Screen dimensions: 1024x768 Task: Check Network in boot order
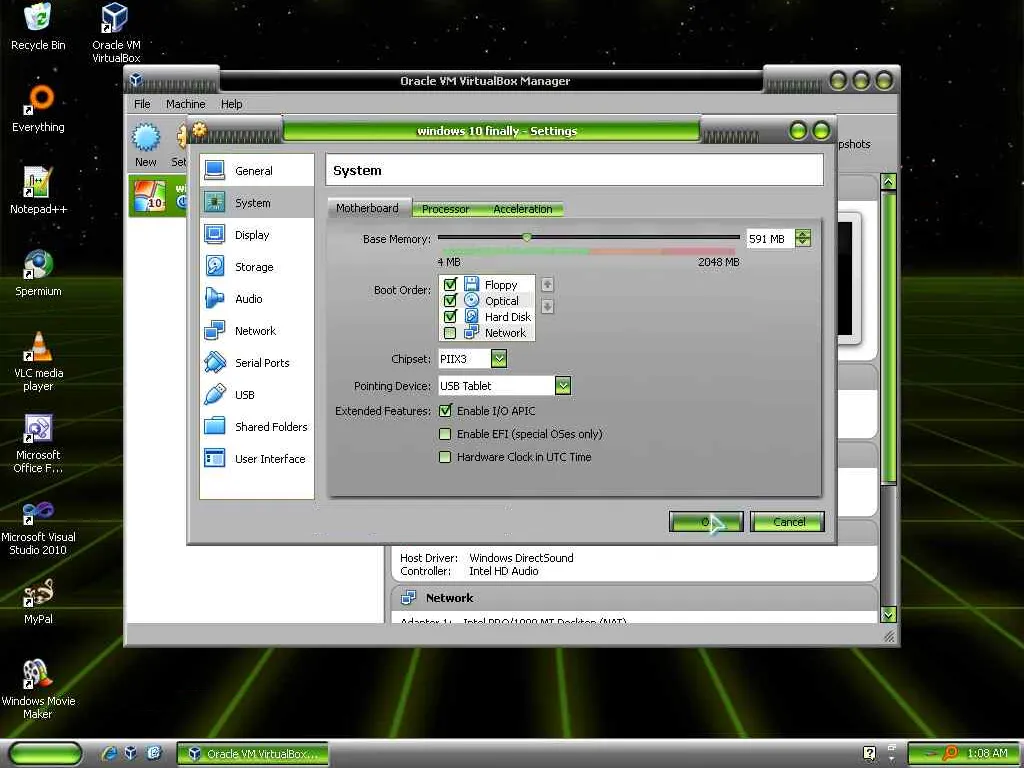[x=449, y=333]
